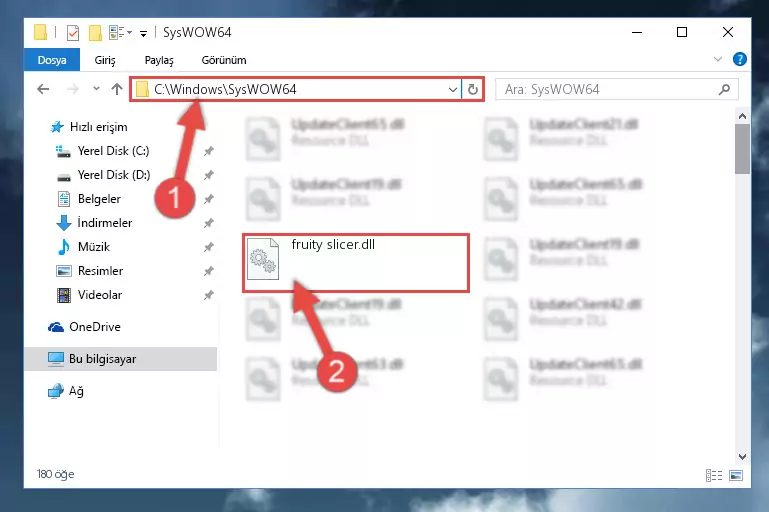This screenshot has height=512, width=769.
Task: Close the SysWOW64 window
Action: (x=728, y=32)
